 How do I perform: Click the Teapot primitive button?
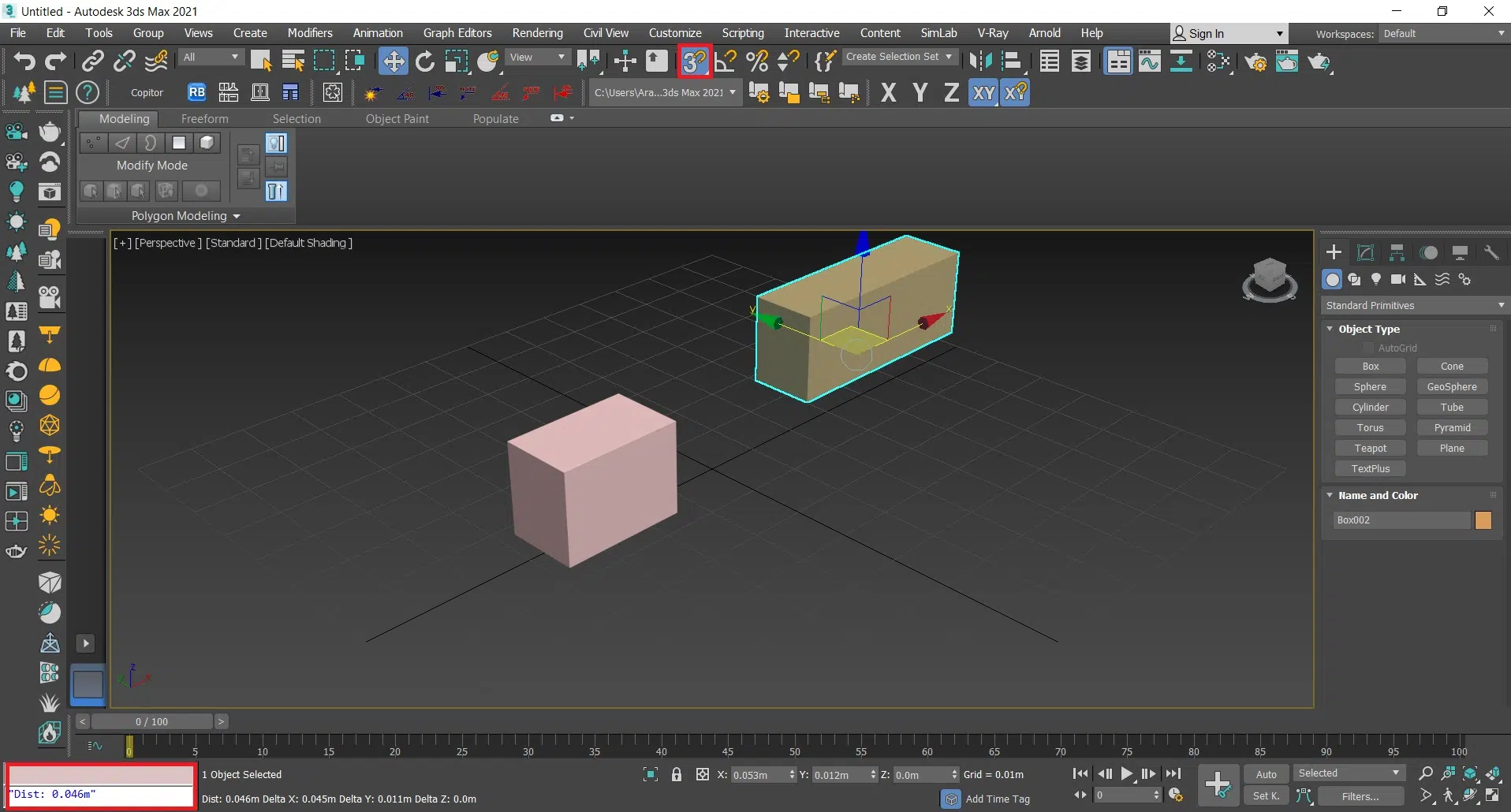(x=1370, y=448)
